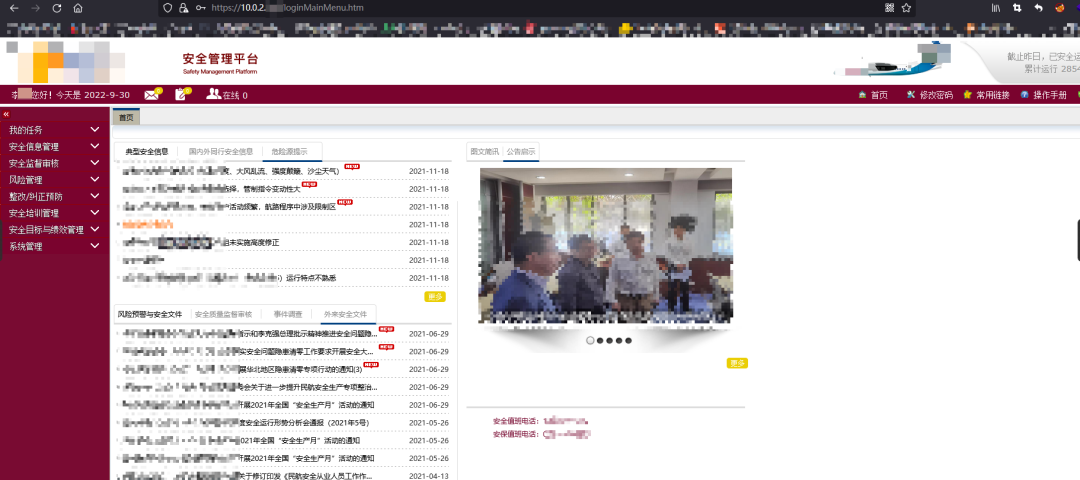
Task: Expand 系统管理 menu chevron
Action: (x=95, y=246)
